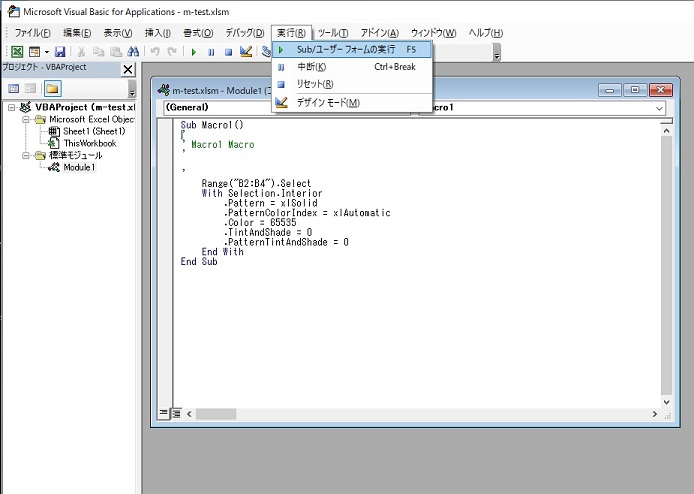
Task: Click the Project Explorer toolbar icon
Action: tap(266, 52)
